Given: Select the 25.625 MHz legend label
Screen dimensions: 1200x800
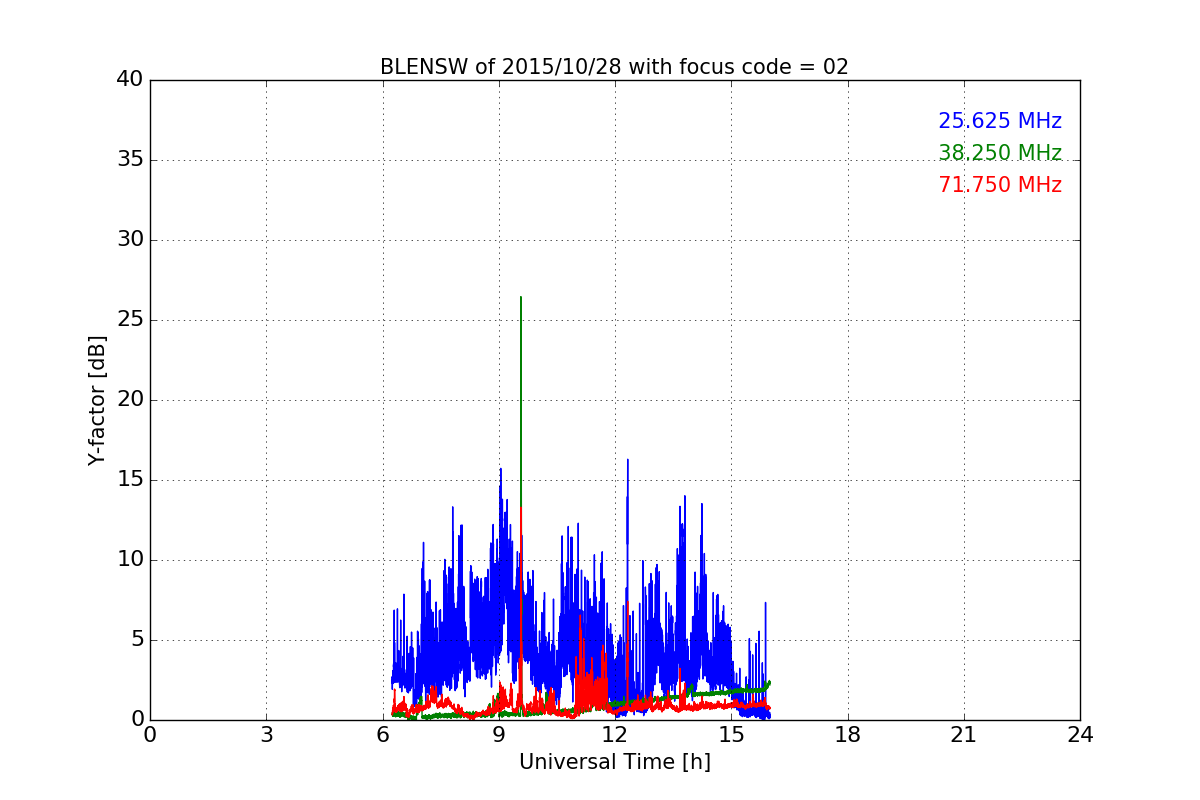Looking at the screenshot, I should [1000, 121].
